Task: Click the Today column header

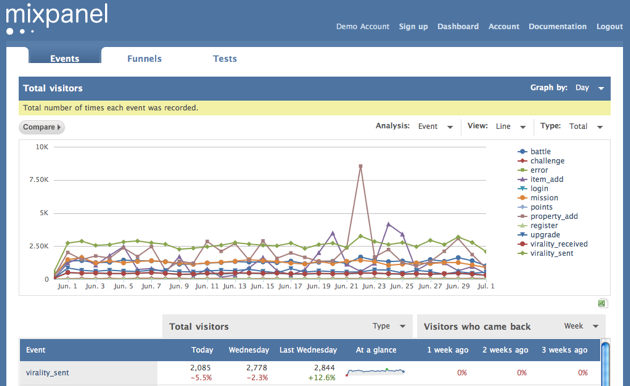Action: pyautogui.click(x=202, y=350)
